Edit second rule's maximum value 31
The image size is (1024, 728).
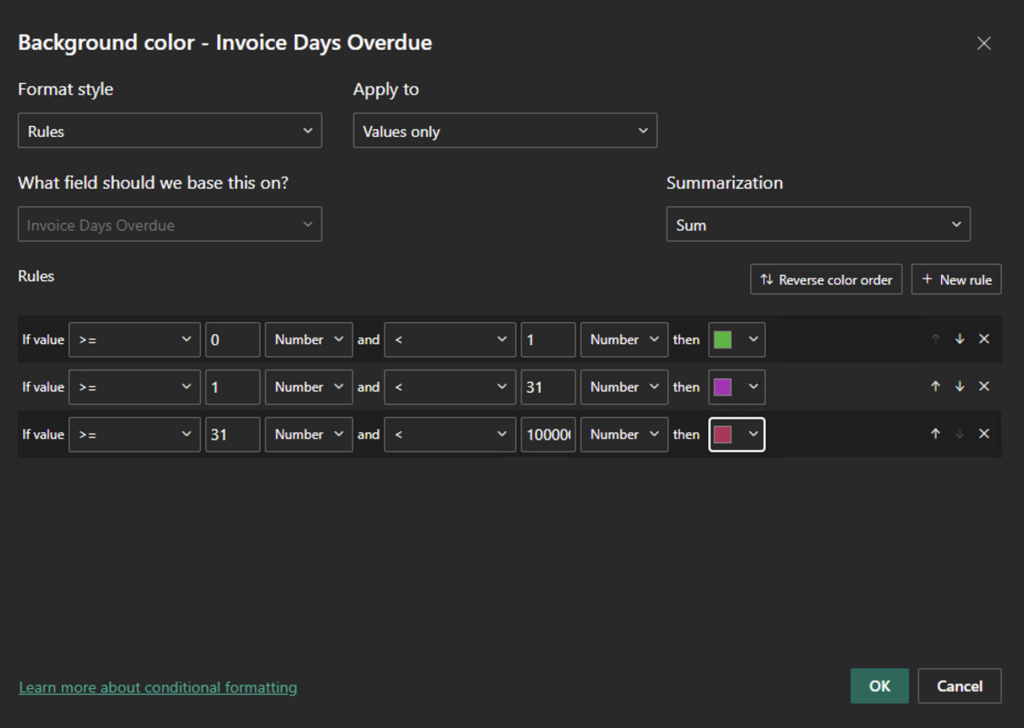pos(548,387)
